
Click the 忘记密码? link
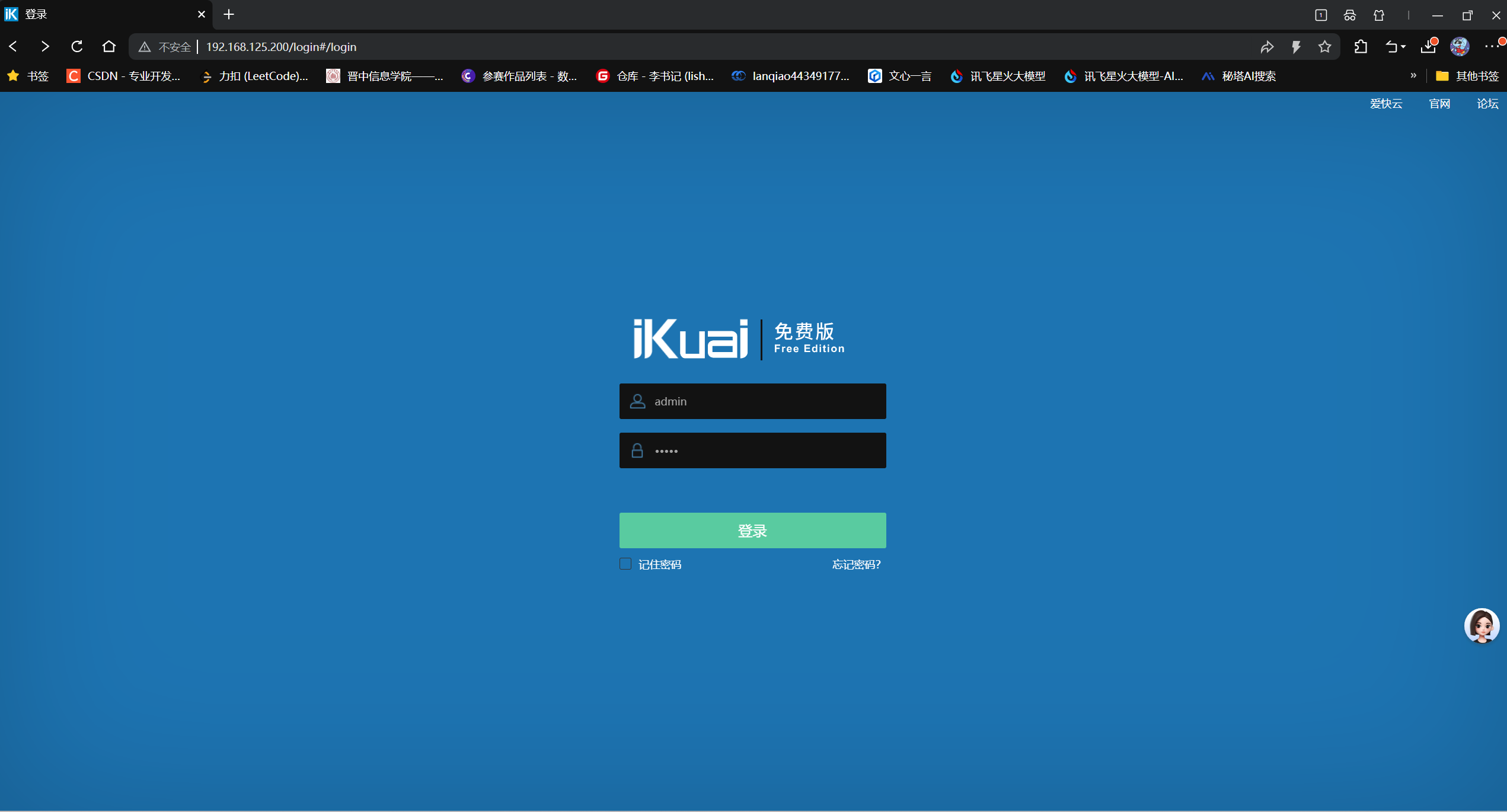(856, 564)
